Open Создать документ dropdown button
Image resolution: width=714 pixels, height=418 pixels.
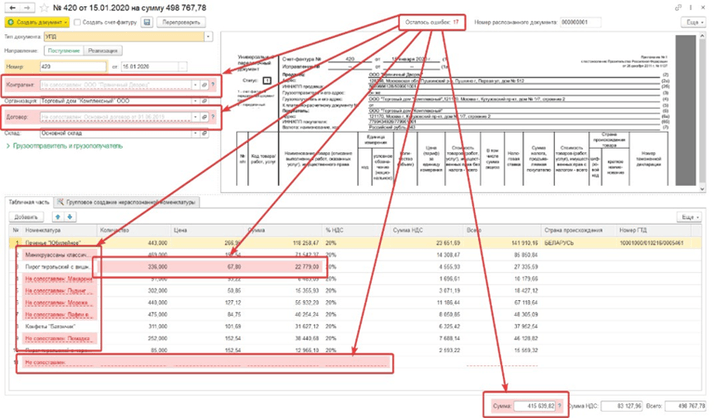[x=37, y=22]
